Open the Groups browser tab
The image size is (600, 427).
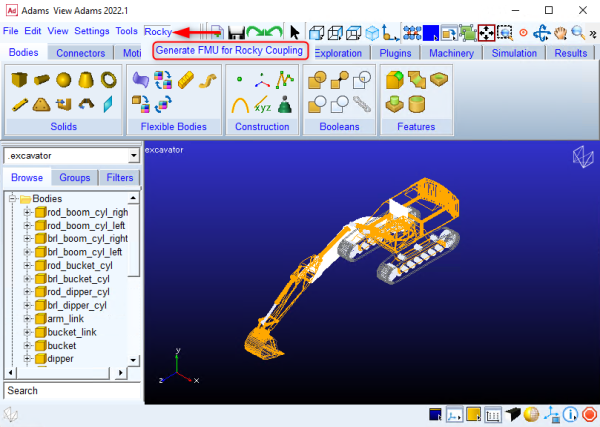(x=75, y=178)
